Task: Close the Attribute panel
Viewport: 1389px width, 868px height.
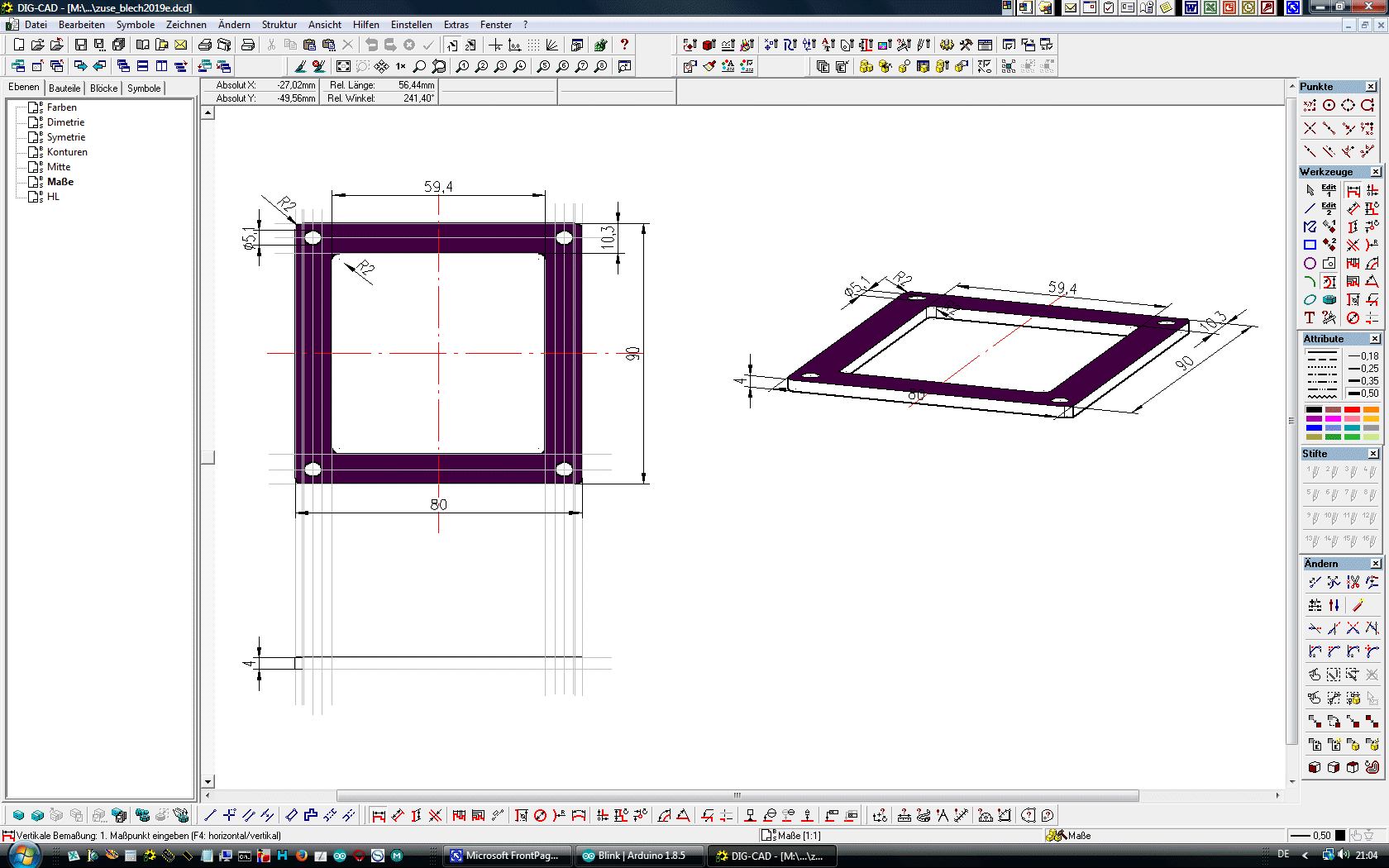Action: click(x=1375, y=339)
